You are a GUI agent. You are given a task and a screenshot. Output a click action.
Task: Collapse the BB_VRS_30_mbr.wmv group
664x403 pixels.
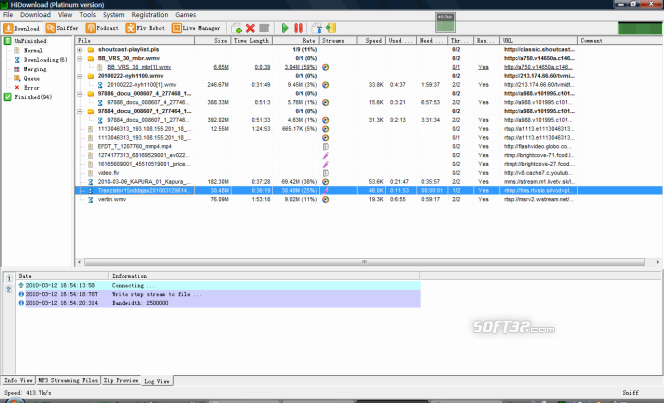coord(80,58)
